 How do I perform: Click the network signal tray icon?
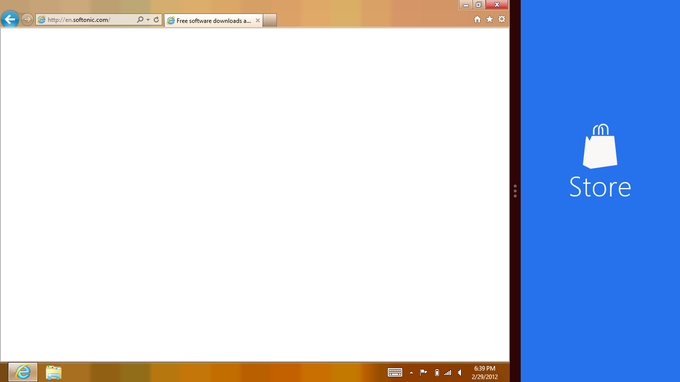[448, 372]
